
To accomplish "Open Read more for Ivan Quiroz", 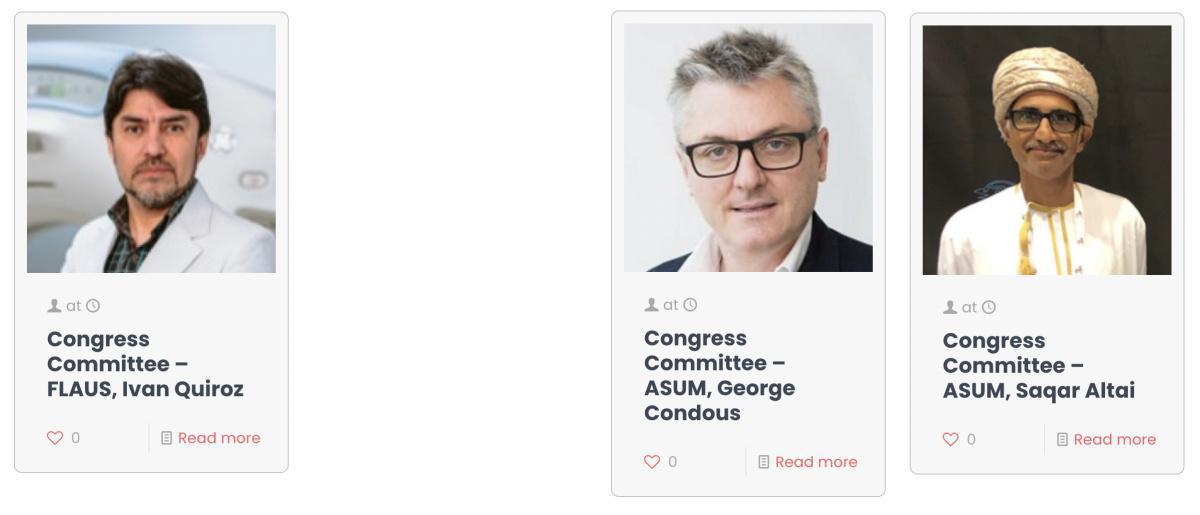I will (x=219, y=438).
